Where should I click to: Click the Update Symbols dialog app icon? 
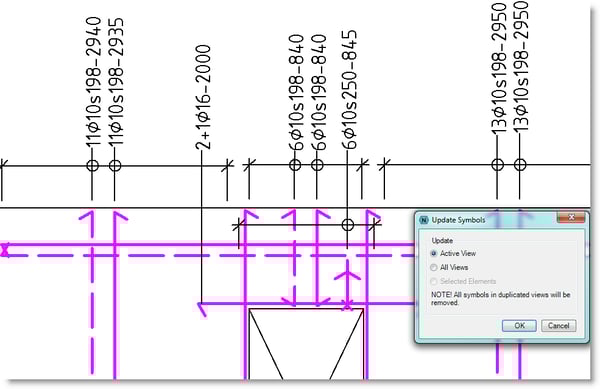coord(424,220)
